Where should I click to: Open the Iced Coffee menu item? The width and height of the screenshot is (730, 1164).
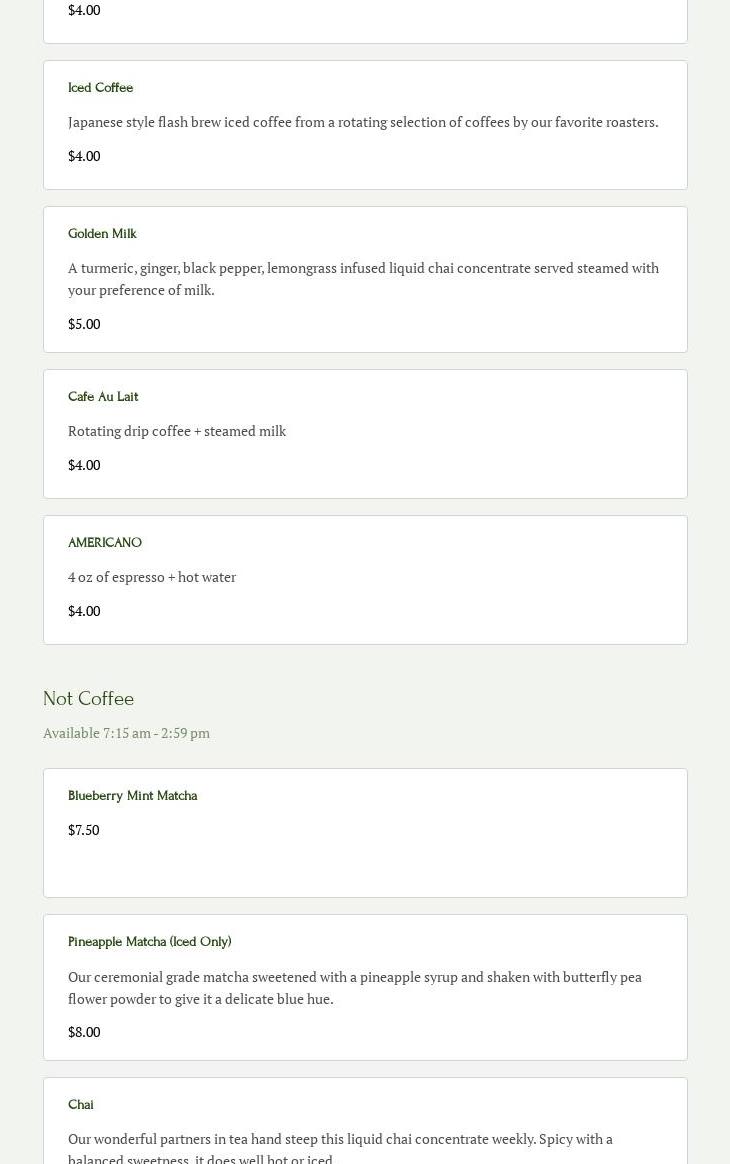point(100,88)
